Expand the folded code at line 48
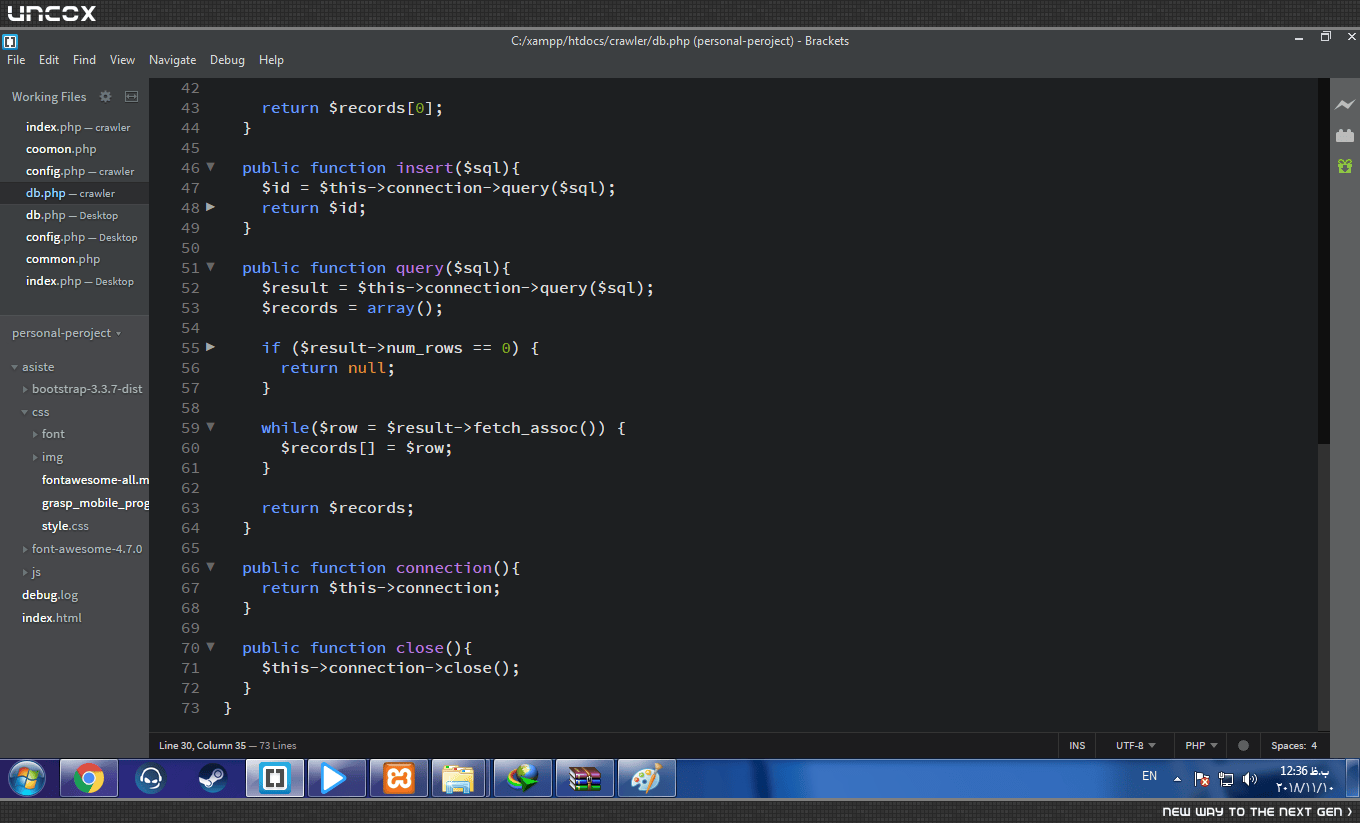Screen dimensions: 1360x823 tap(210, 207)
